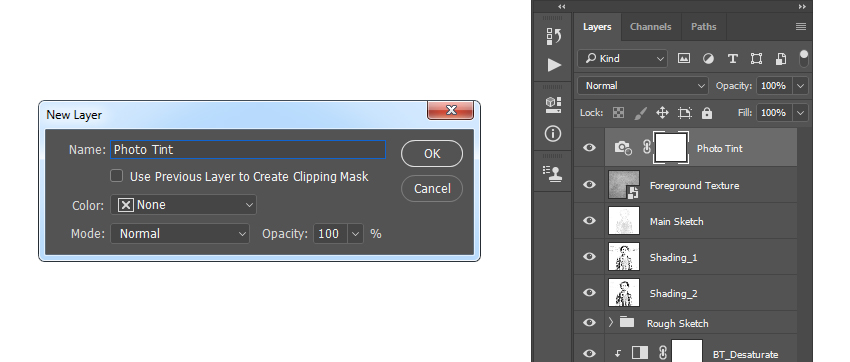Viewport: 850px width, 362px height.
Task: Hide the Photo Tint layer
Action: (x=589, y=147)
